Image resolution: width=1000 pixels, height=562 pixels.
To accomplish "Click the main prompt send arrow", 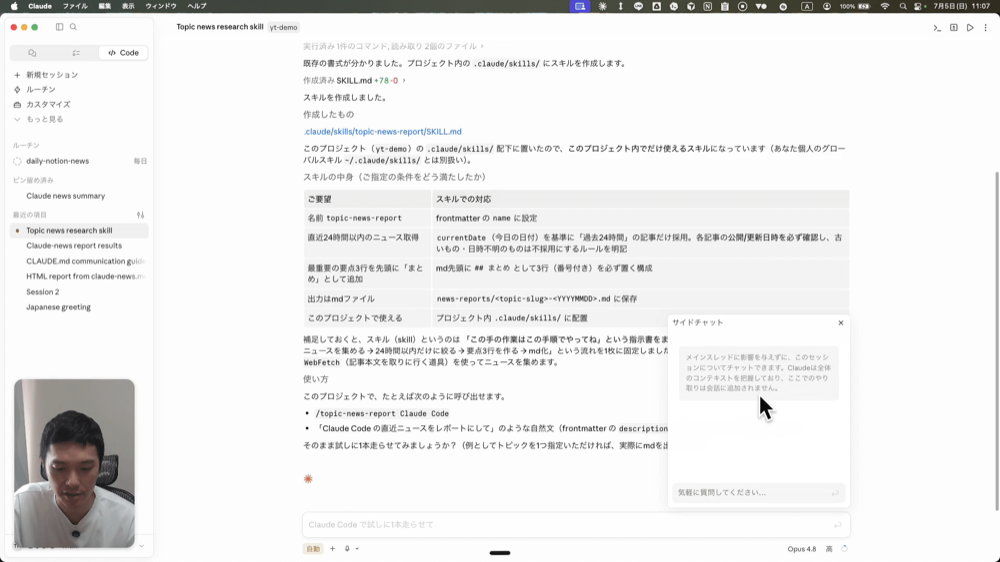I will tap(837, 525).
